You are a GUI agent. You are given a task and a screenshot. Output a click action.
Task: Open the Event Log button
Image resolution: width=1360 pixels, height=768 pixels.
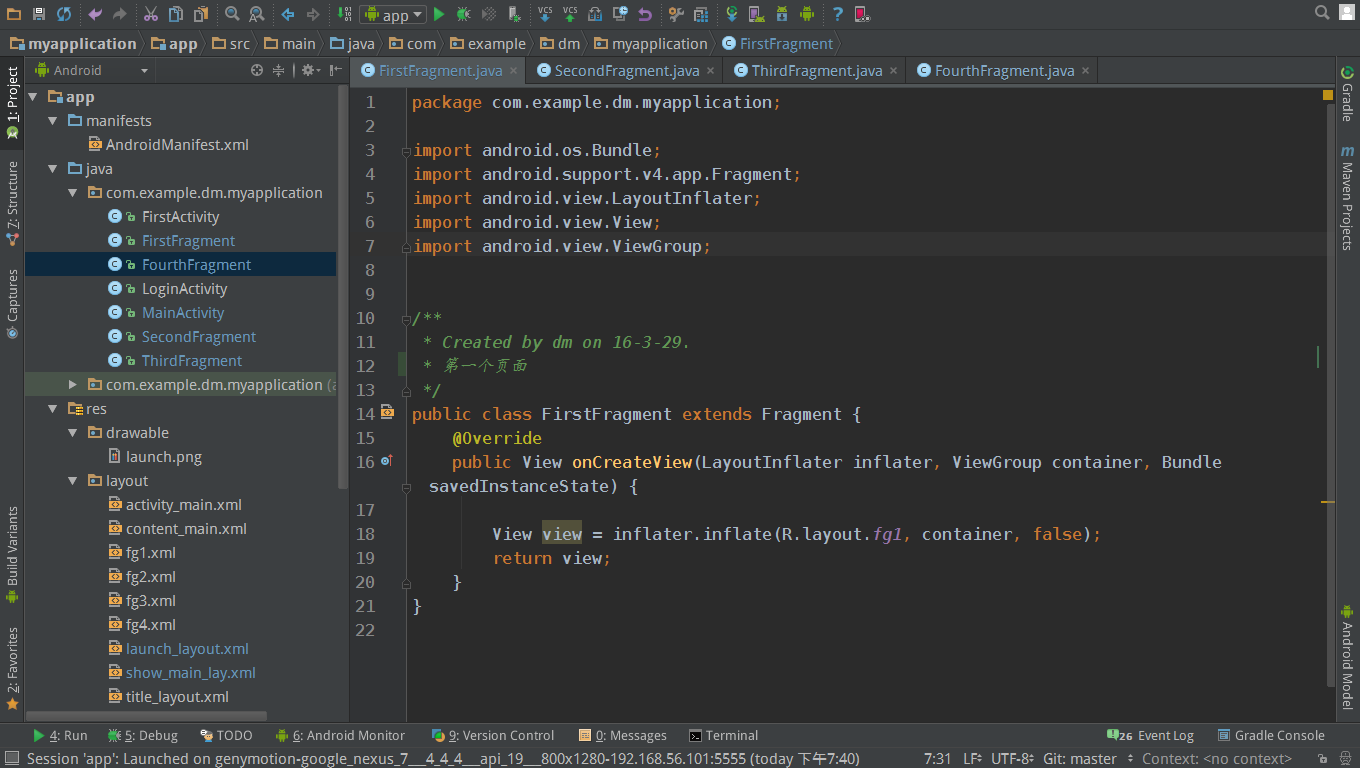click(x=1150, y=735)
